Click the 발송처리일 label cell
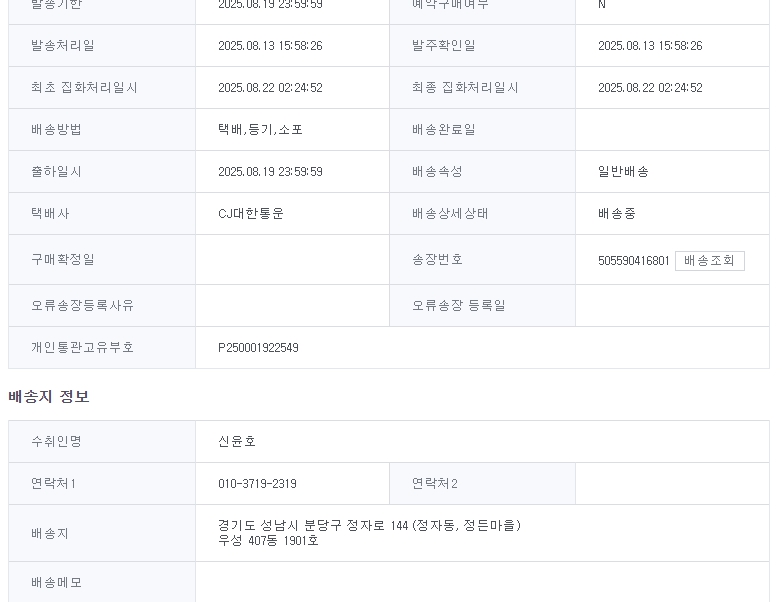The height and width of the screenshot is (602, 784). tap(102, 46)
